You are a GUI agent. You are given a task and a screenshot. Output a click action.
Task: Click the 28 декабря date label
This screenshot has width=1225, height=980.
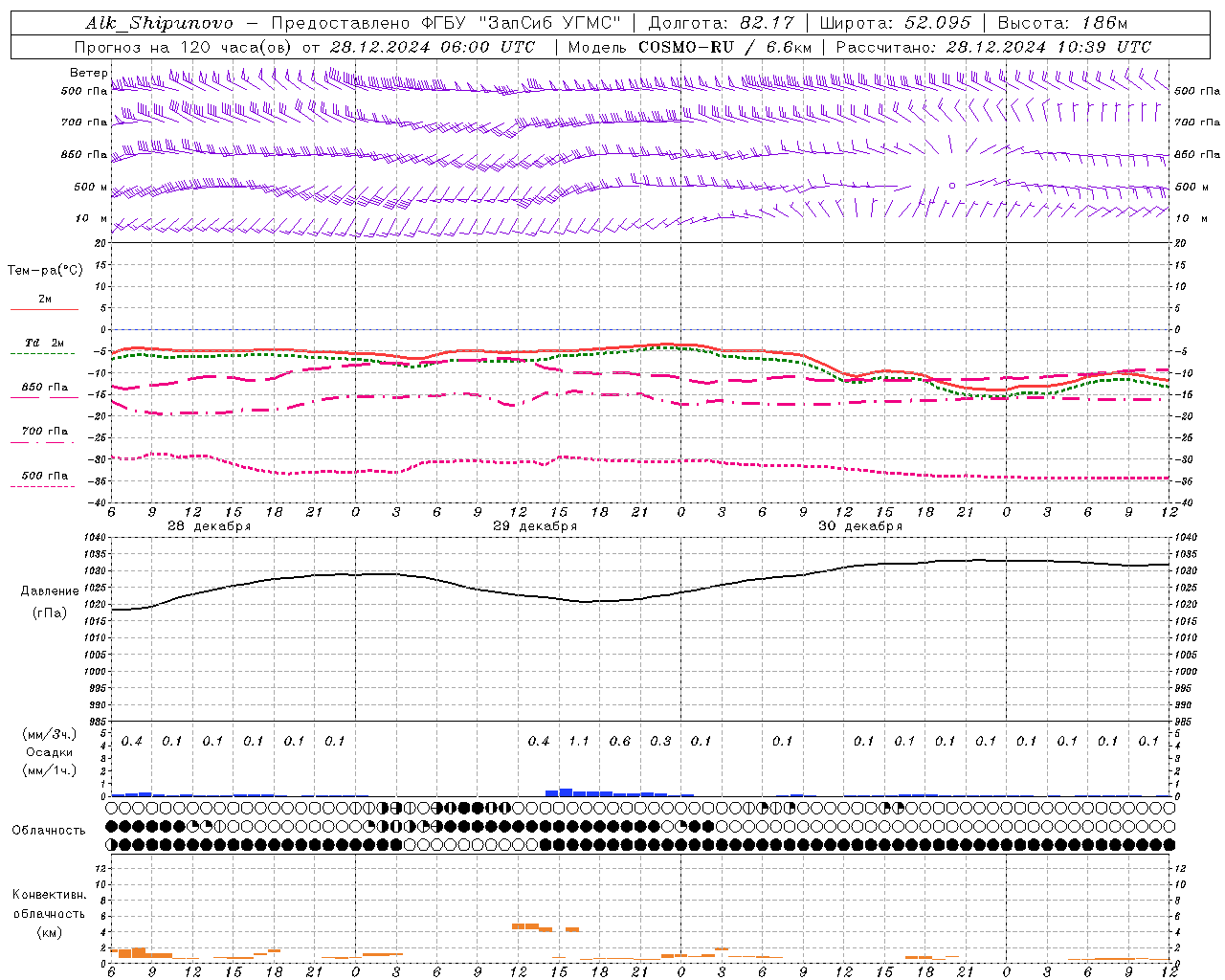pyautogui.click(x=210, y=526)
